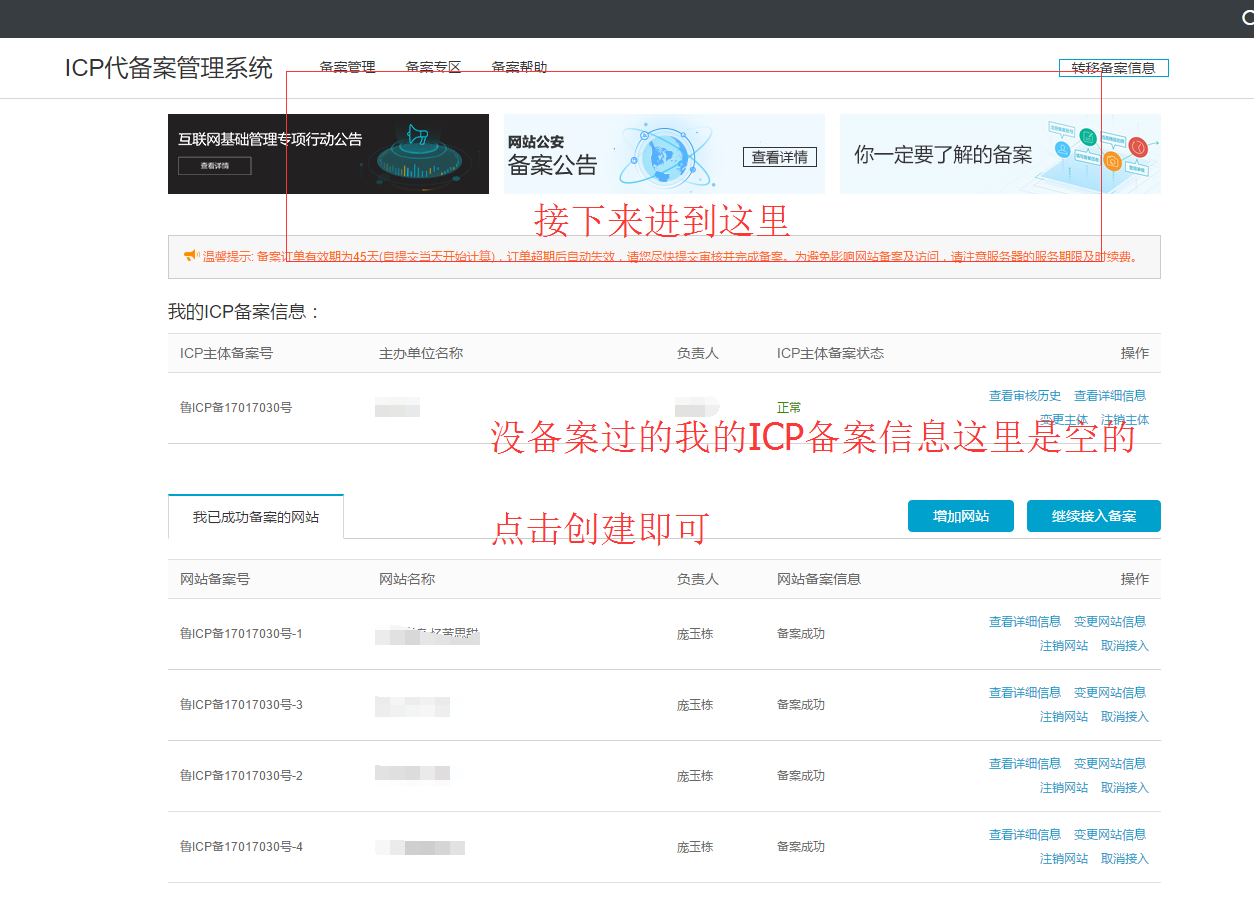Click the 鲁ICP备17017030号-4 cell
Screen dimensions: 1254x910
click(241, 847)
